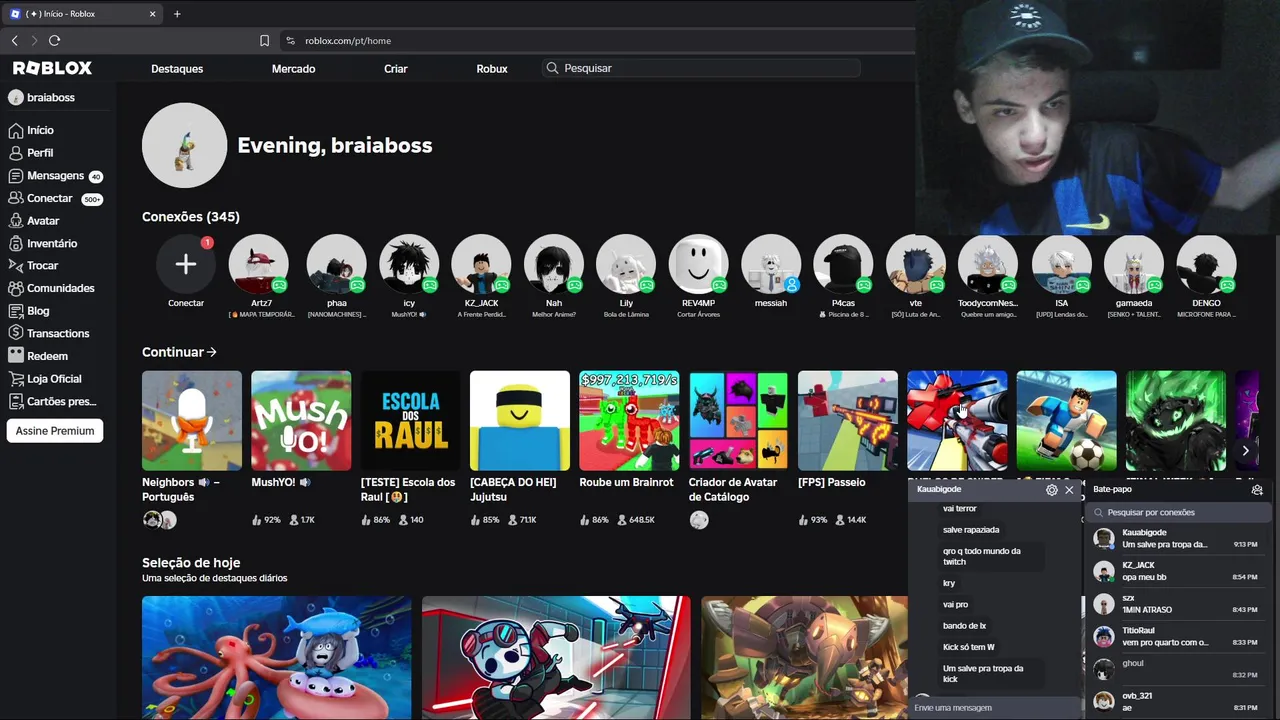Open Neighbors game thumbnail
1280x720 pixels.
tap(192, 421)
